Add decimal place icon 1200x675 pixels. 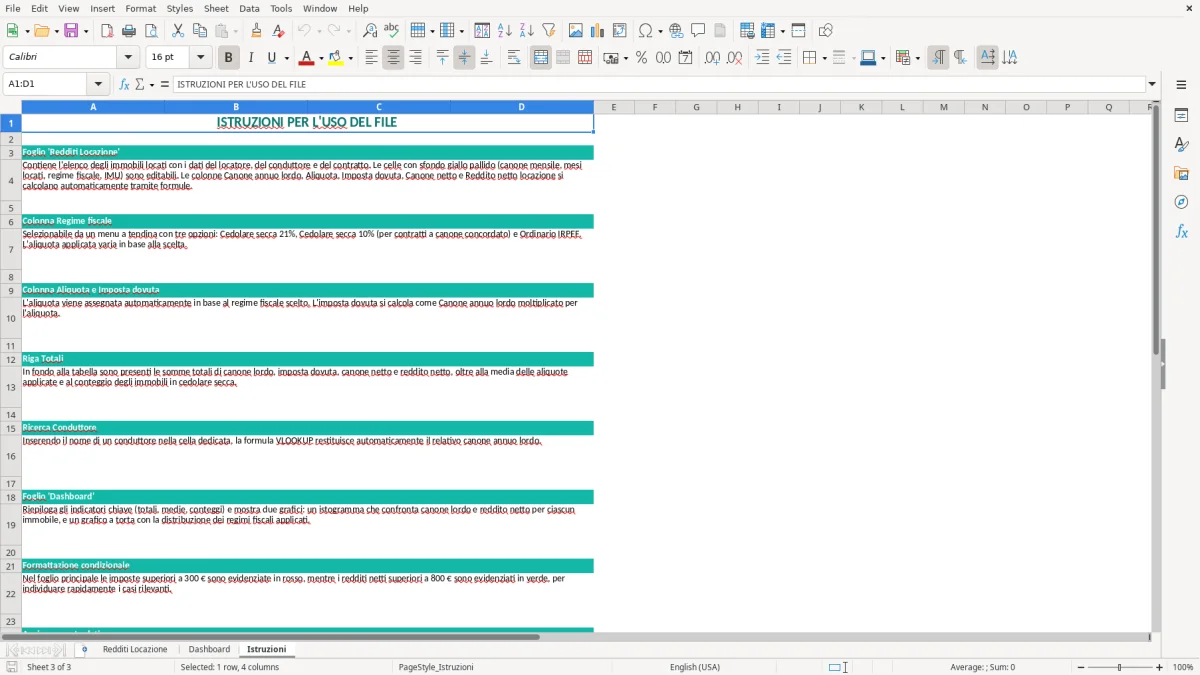712,58
